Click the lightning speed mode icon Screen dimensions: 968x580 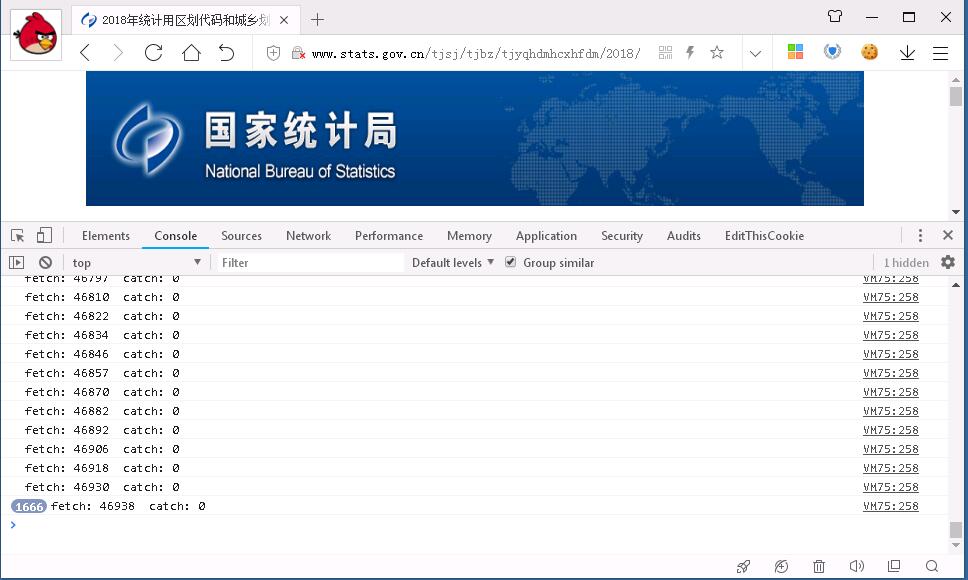pyautogui.click(x=690, y=53)
